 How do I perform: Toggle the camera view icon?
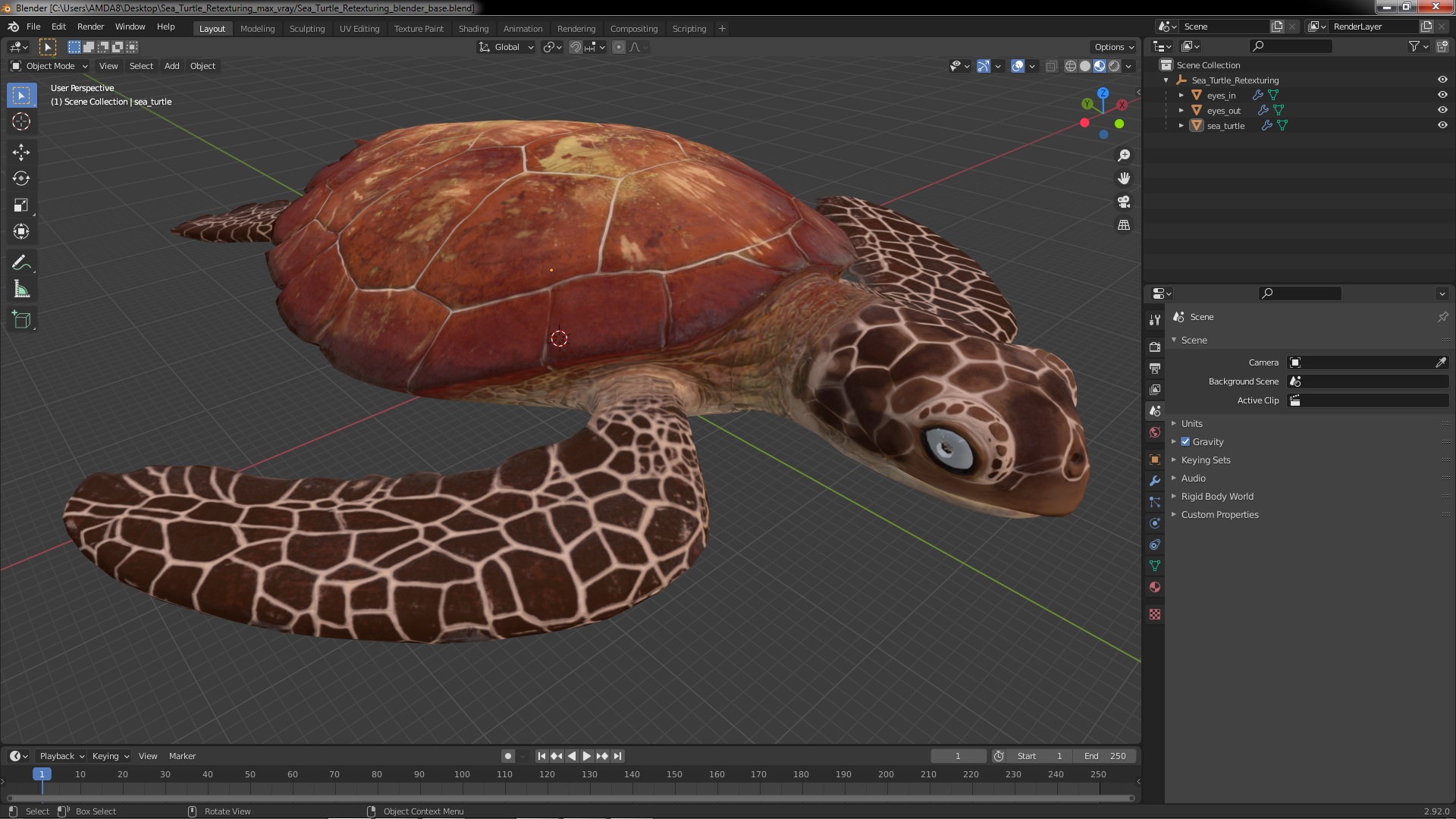click(1124, 202)
